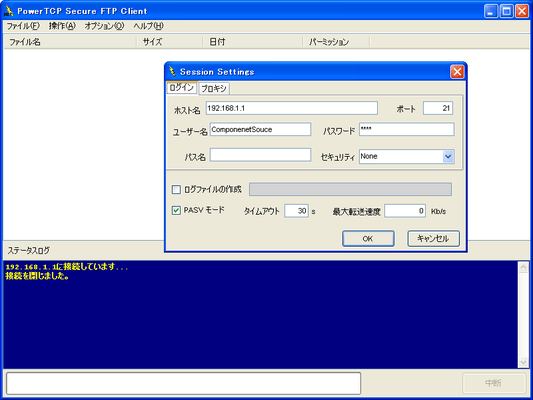Minimize the PowerTCP Secure FTP Client window
This screenshot has height=400, width=533.
click(491, 11)
